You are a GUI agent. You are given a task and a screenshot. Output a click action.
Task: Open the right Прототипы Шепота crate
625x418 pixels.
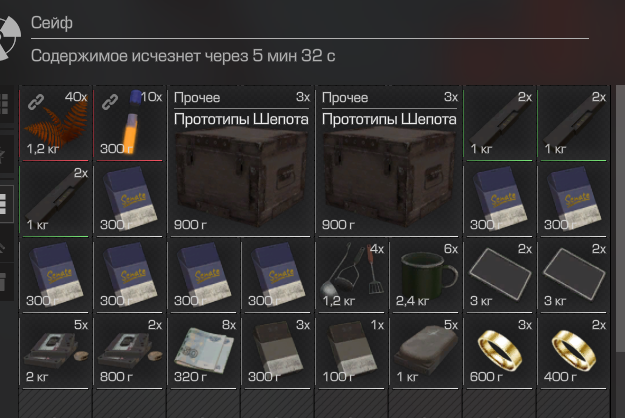389,161
